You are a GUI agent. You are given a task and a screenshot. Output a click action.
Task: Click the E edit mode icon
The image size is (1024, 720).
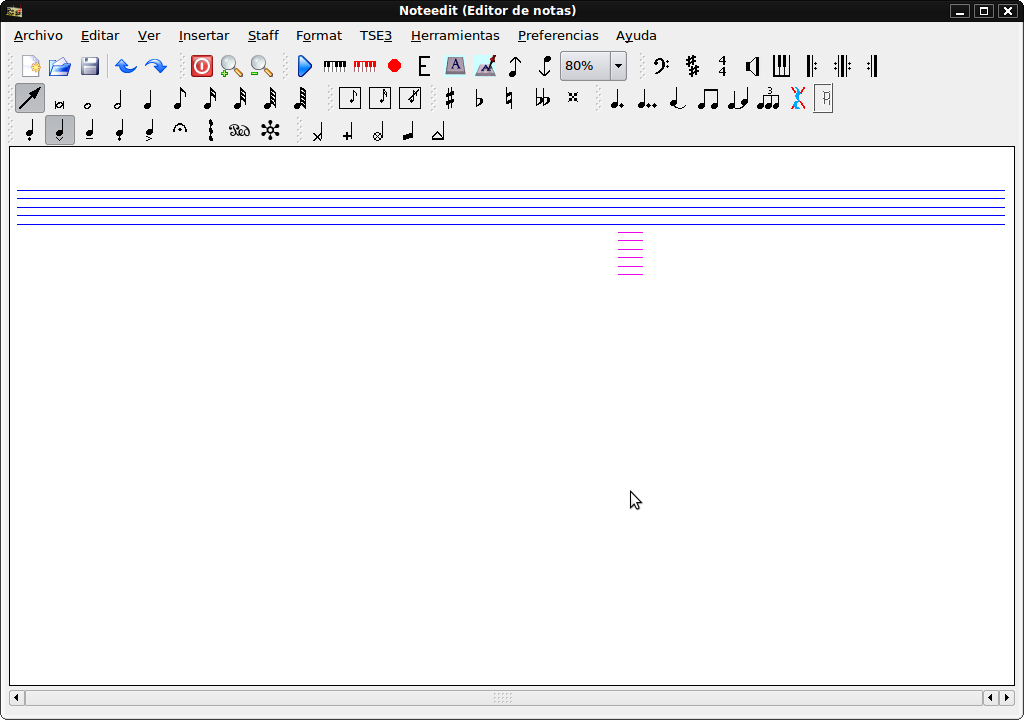point(424,66)
